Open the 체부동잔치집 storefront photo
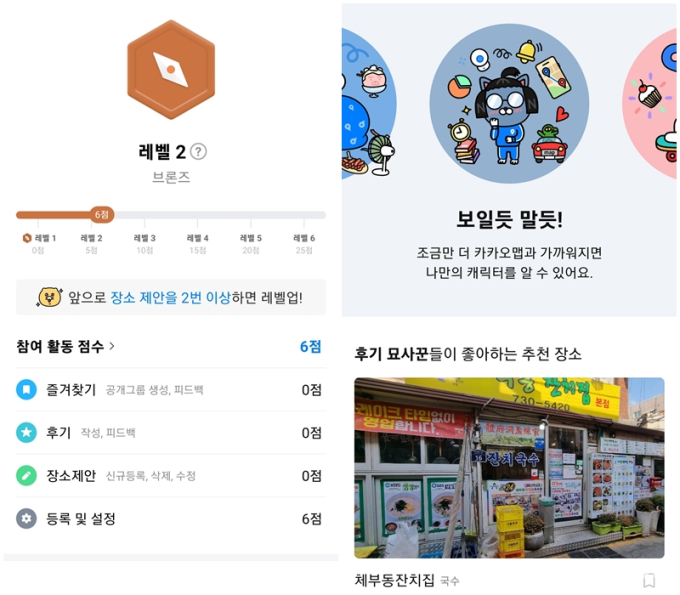Viewport: 680px width, 595px height. coord(509,468)
